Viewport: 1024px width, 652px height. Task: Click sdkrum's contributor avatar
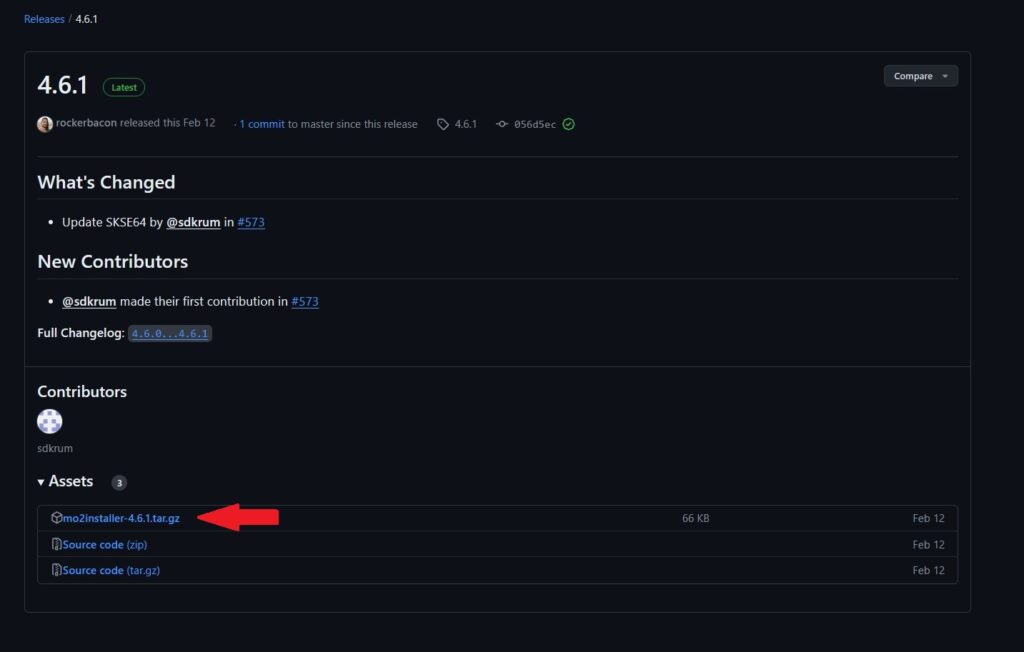[50, 421]
